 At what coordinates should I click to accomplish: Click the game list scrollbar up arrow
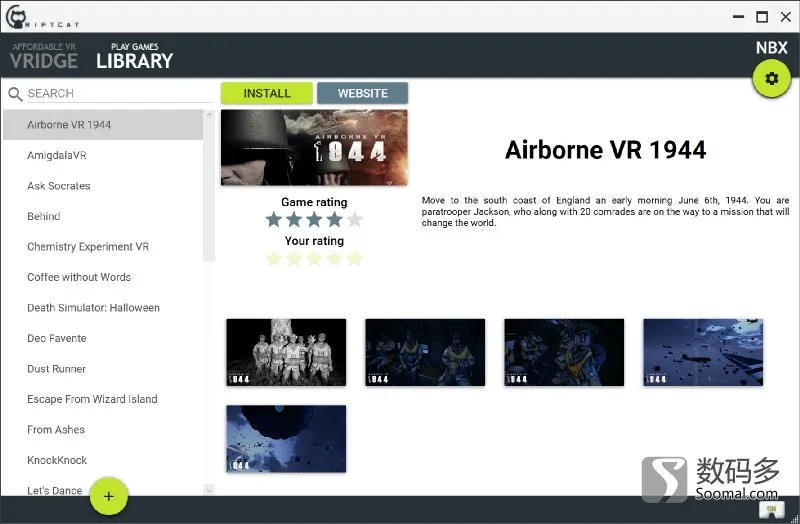click(x=209, y=115)
